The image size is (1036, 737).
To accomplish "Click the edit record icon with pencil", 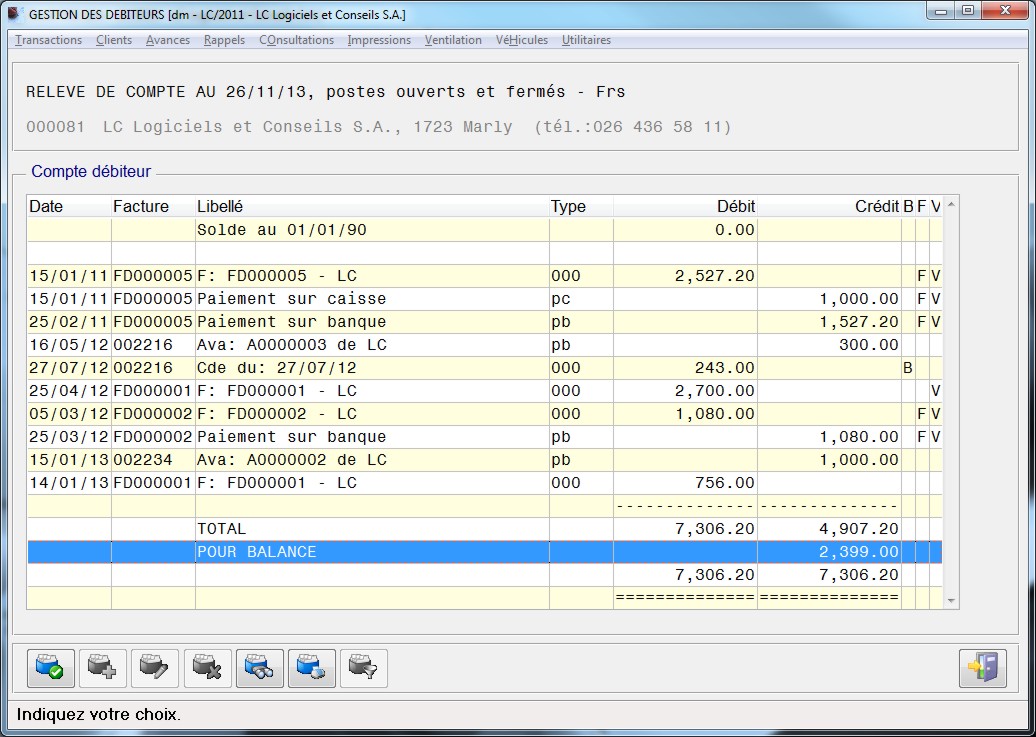I will 155,668.
